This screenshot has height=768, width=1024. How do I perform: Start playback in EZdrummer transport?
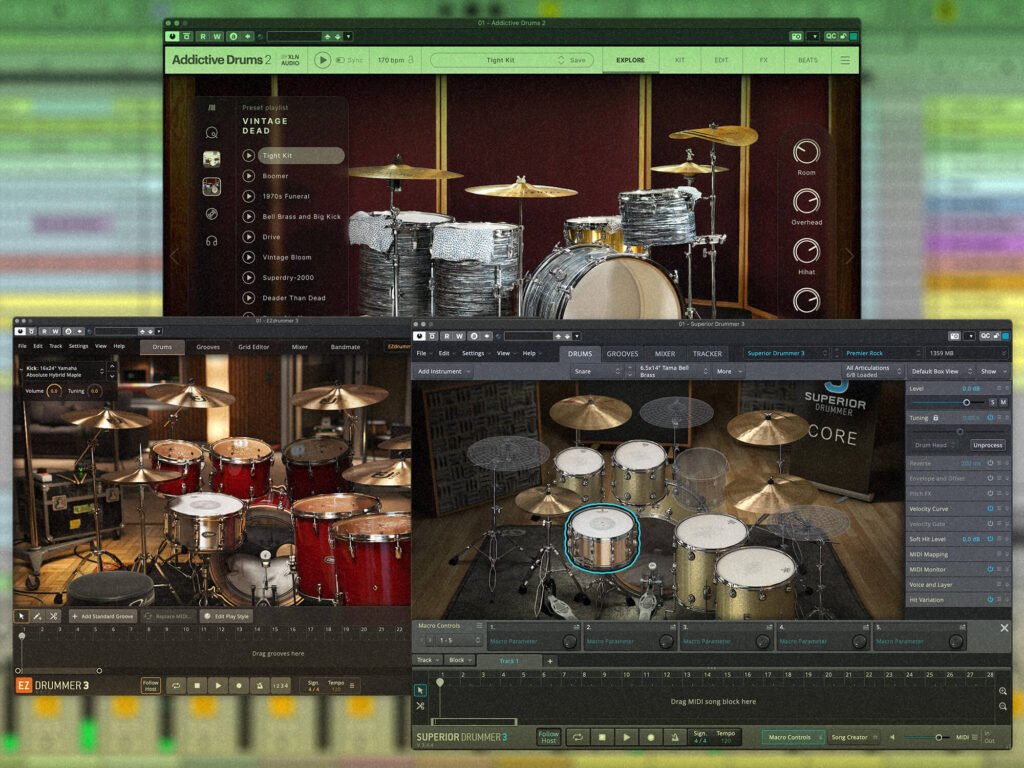(x=218, y=686)
